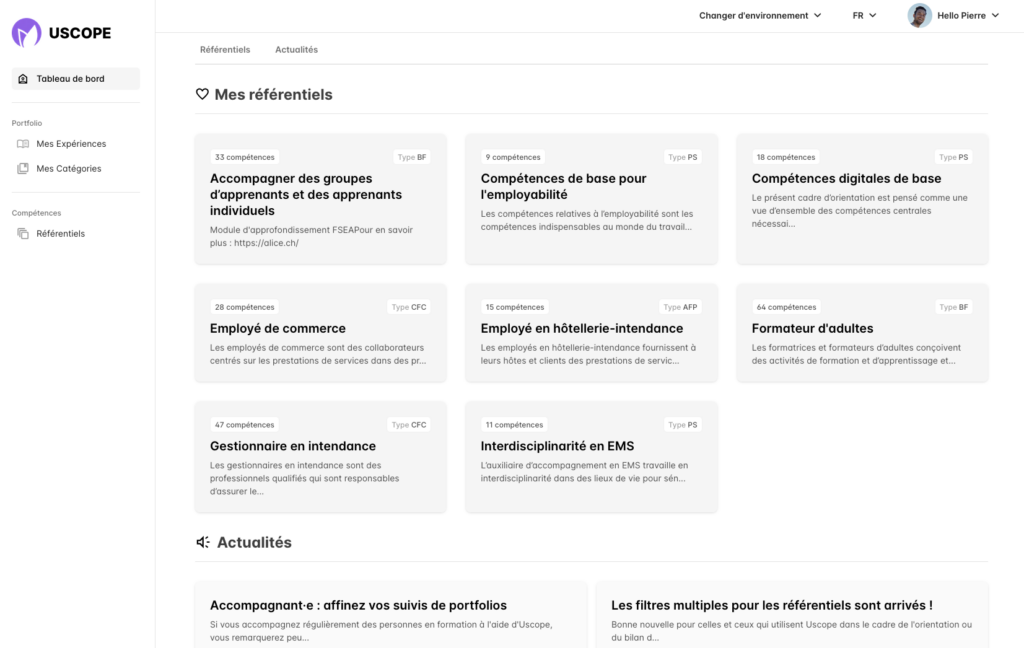Open the Interdisciplinarité en EMS card
The height and width of the screenshot is (648, 1024).
pos(591,457)
